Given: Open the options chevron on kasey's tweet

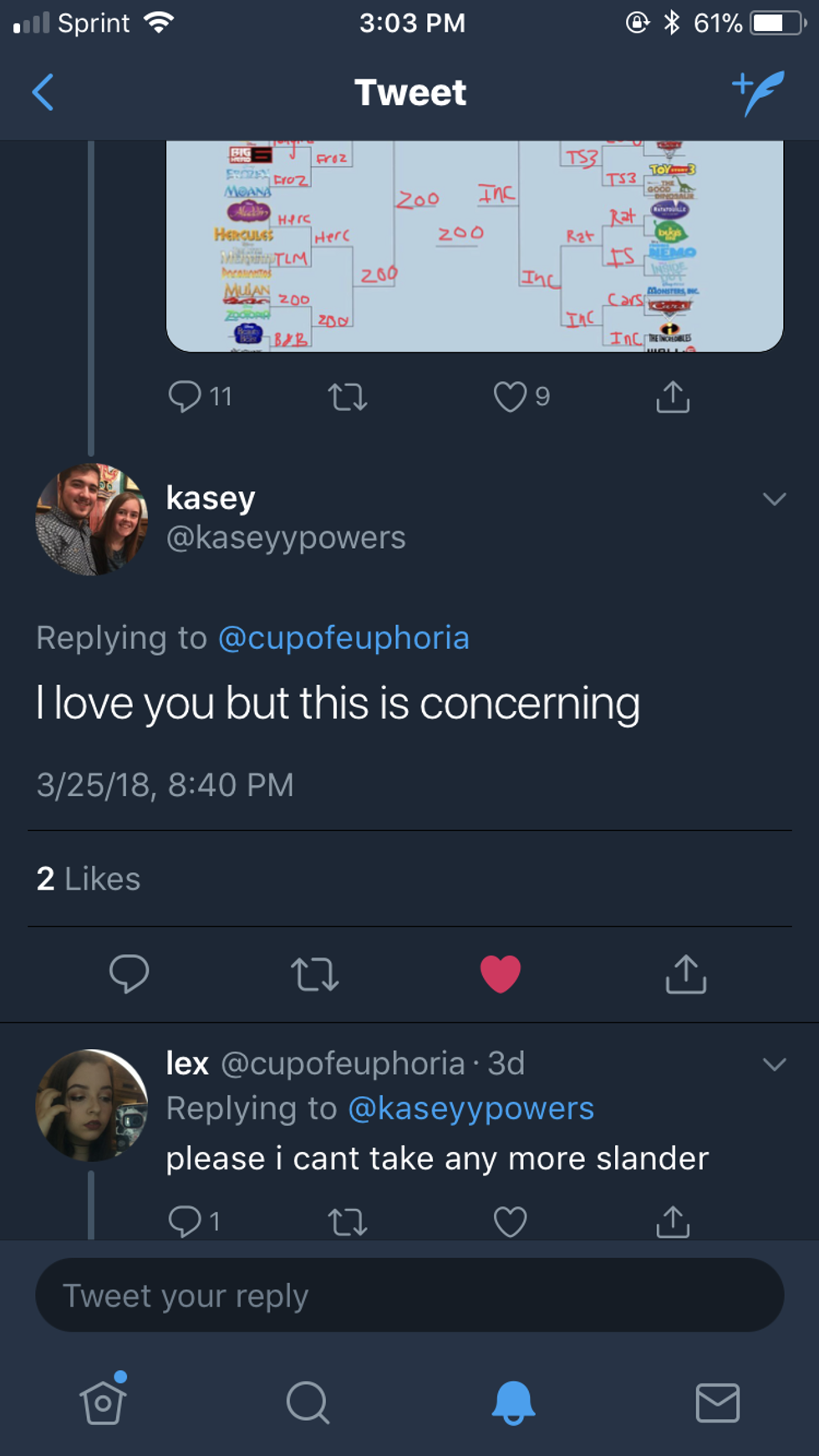Looking at the screenshot, I should pos(774,500).
